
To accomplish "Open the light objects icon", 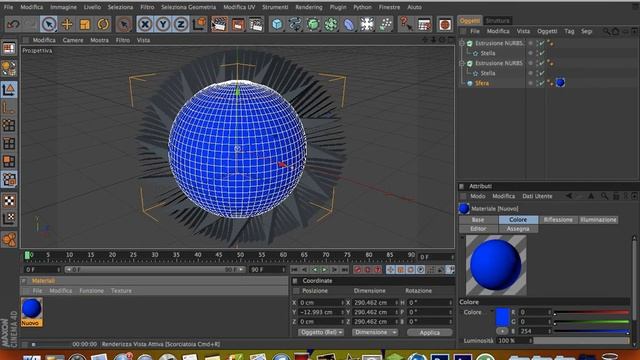I will tap(367, 24).
